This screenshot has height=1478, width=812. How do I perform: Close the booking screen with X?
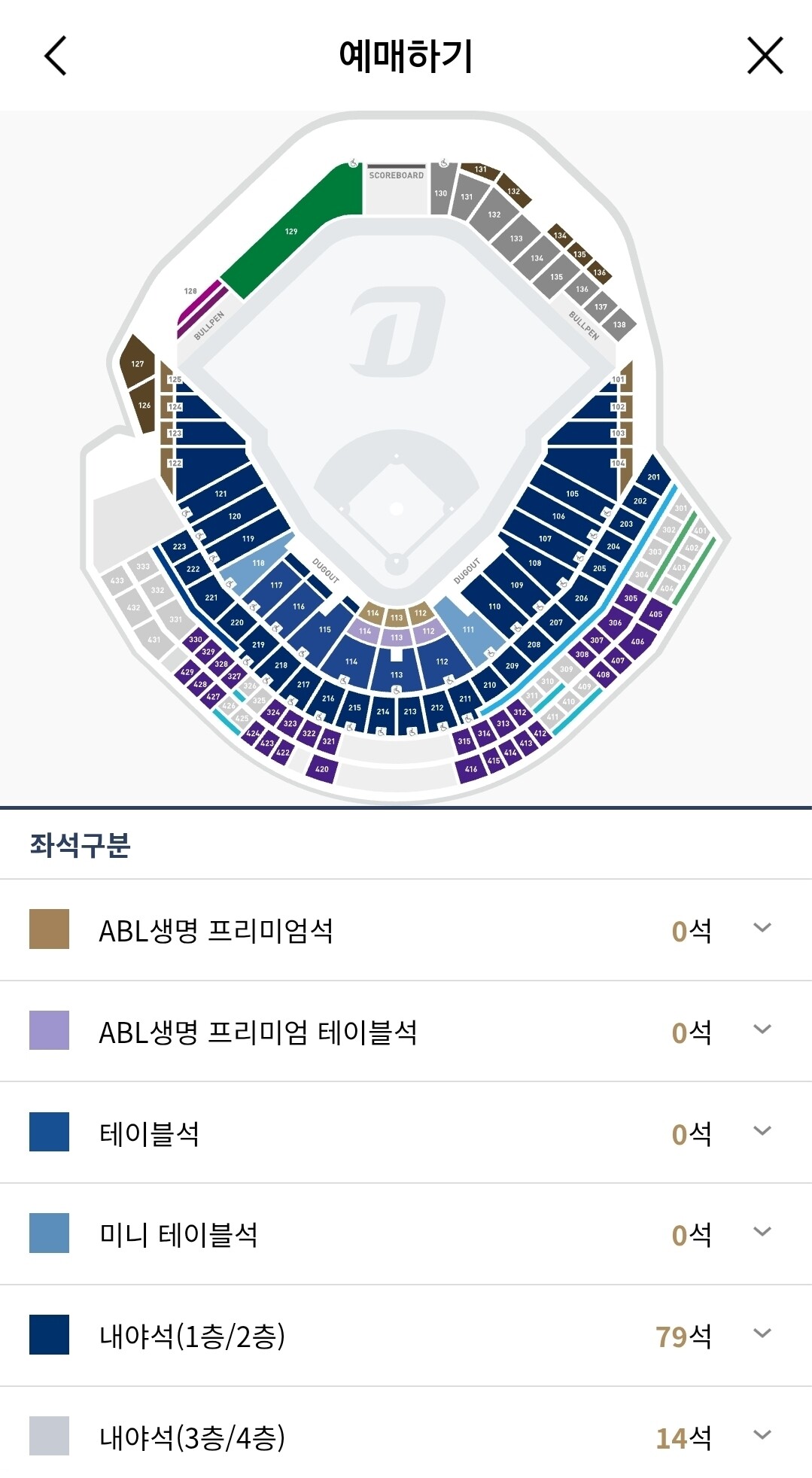tap(765, 56)
